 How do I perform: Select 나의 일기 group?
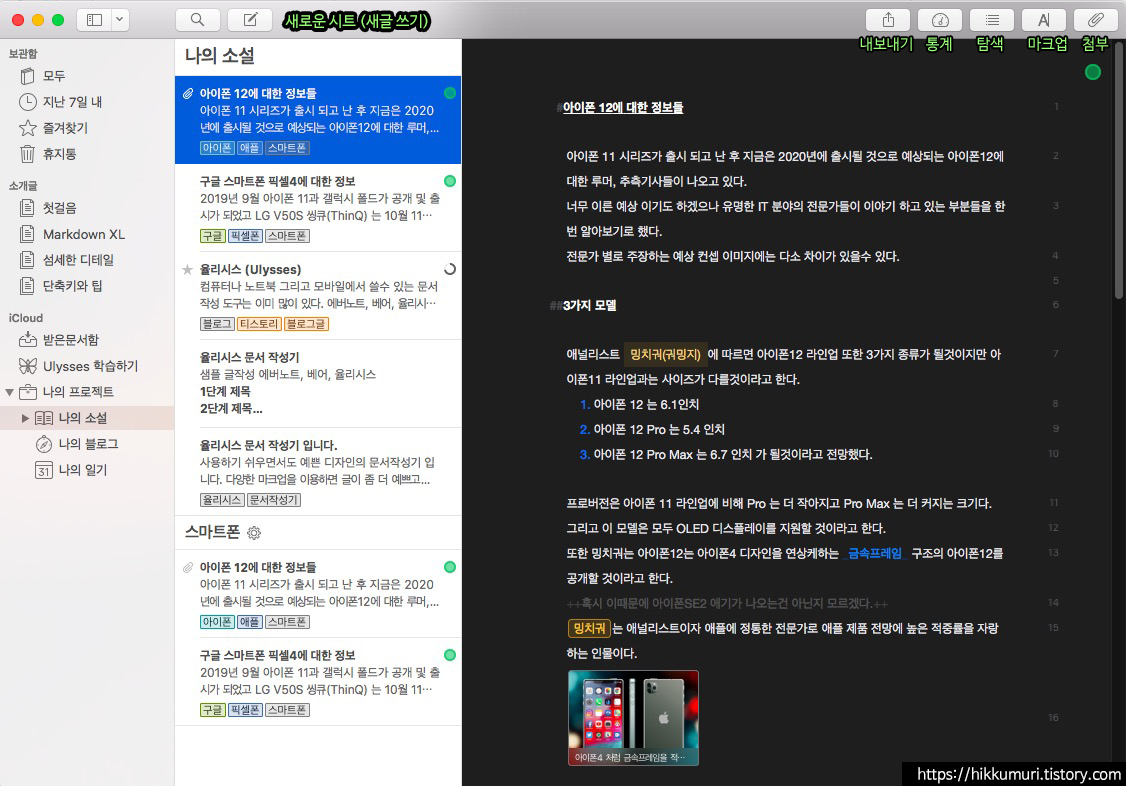86,469
